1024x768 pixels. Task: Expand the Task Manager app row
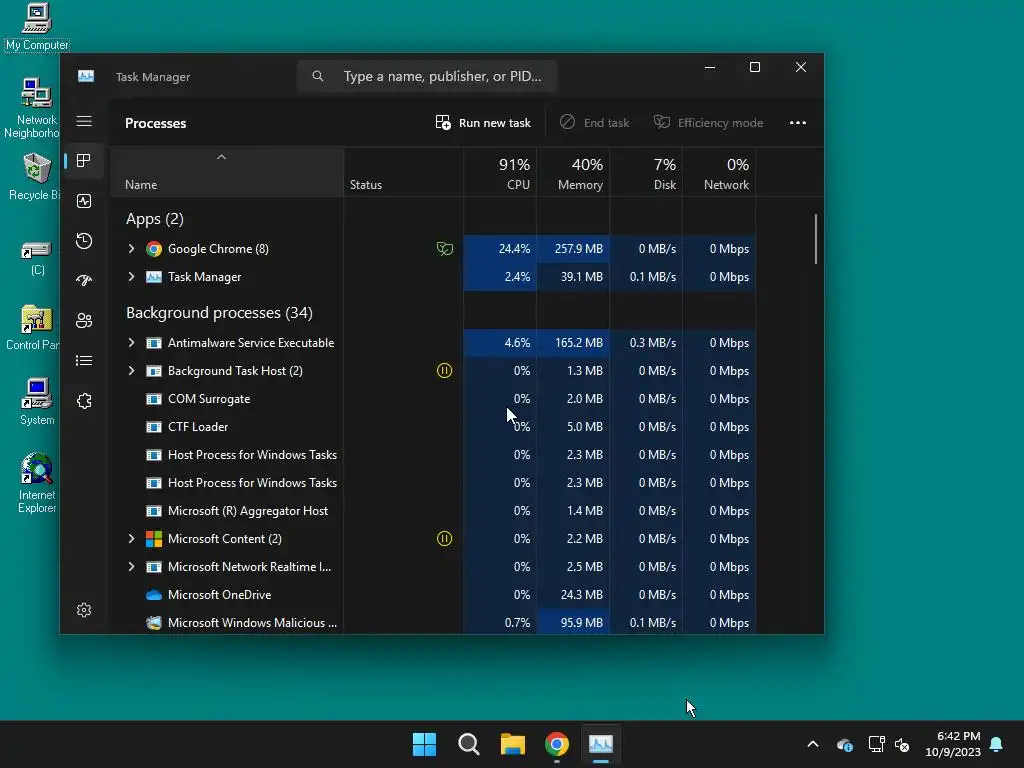click(131, 277)
